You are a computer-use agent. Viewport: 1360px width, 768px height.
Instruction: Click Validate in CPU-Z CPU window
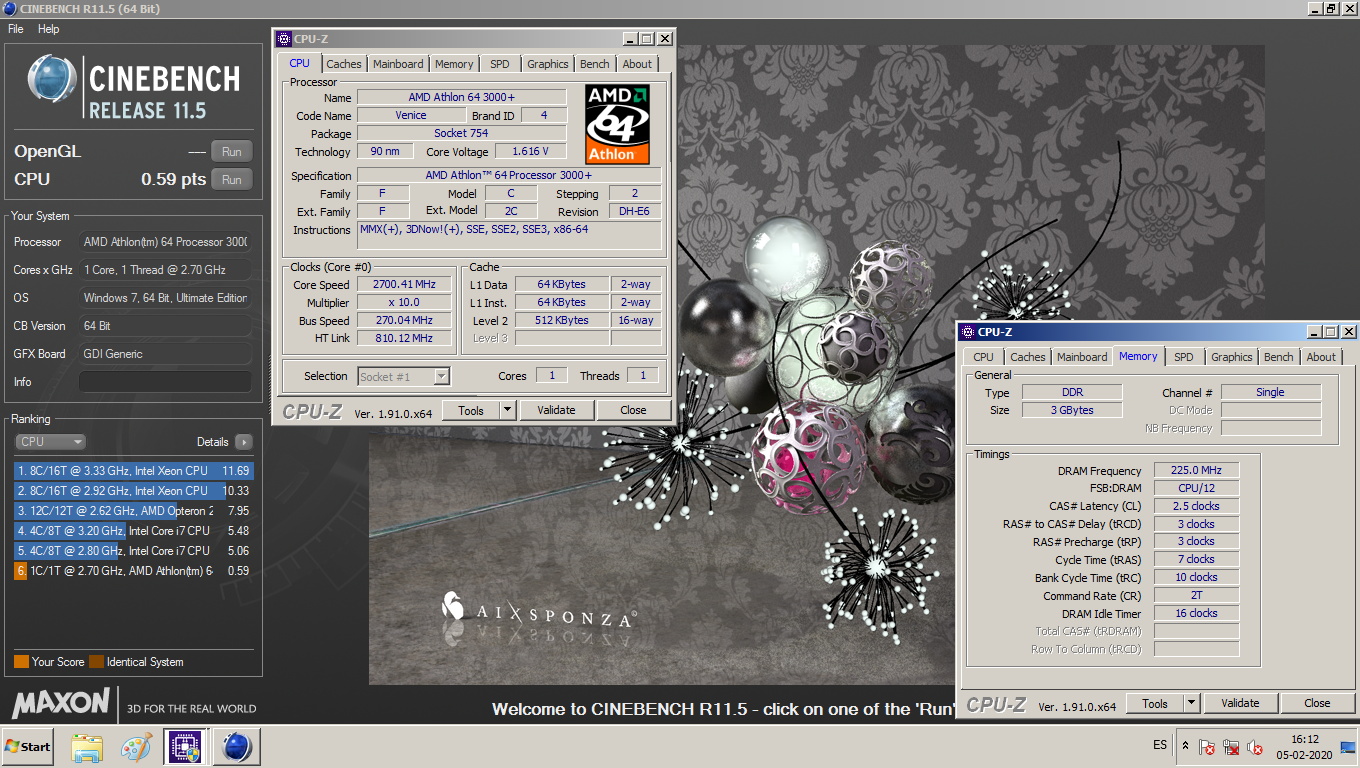556,410
